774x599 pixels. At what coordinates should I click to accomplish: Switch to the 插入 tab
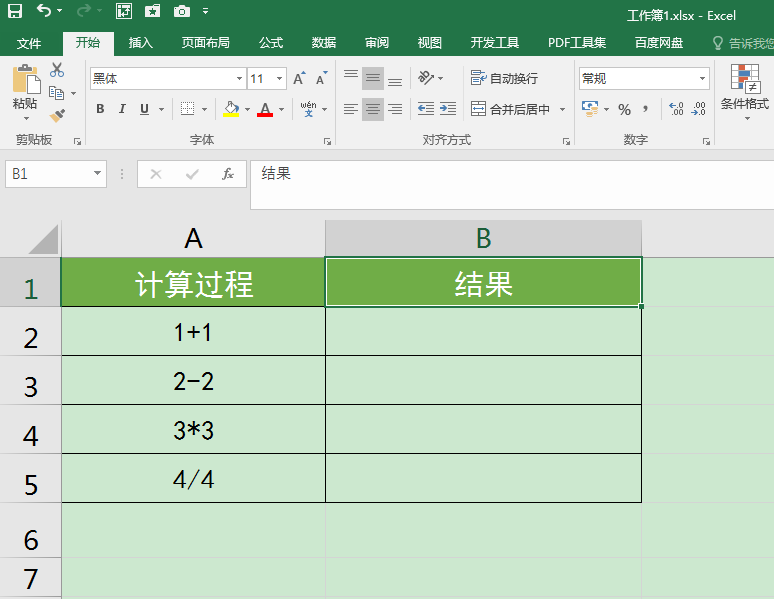coord(141,43)
